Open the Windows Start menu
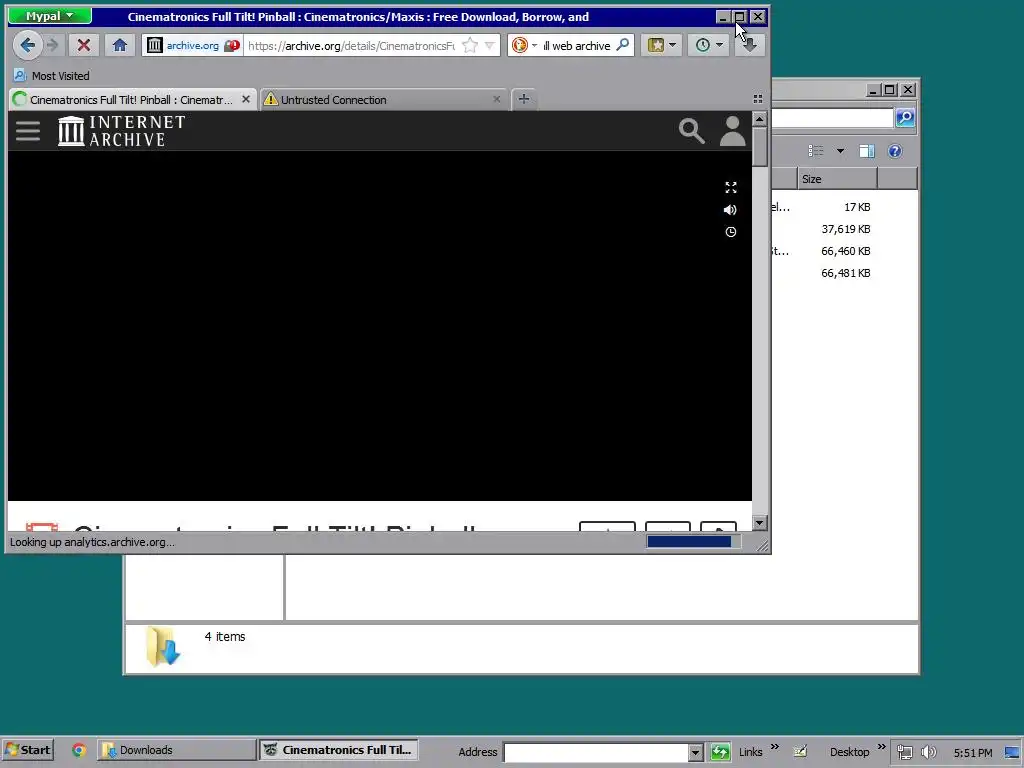1024x768 pixels. tap(28, 750)
